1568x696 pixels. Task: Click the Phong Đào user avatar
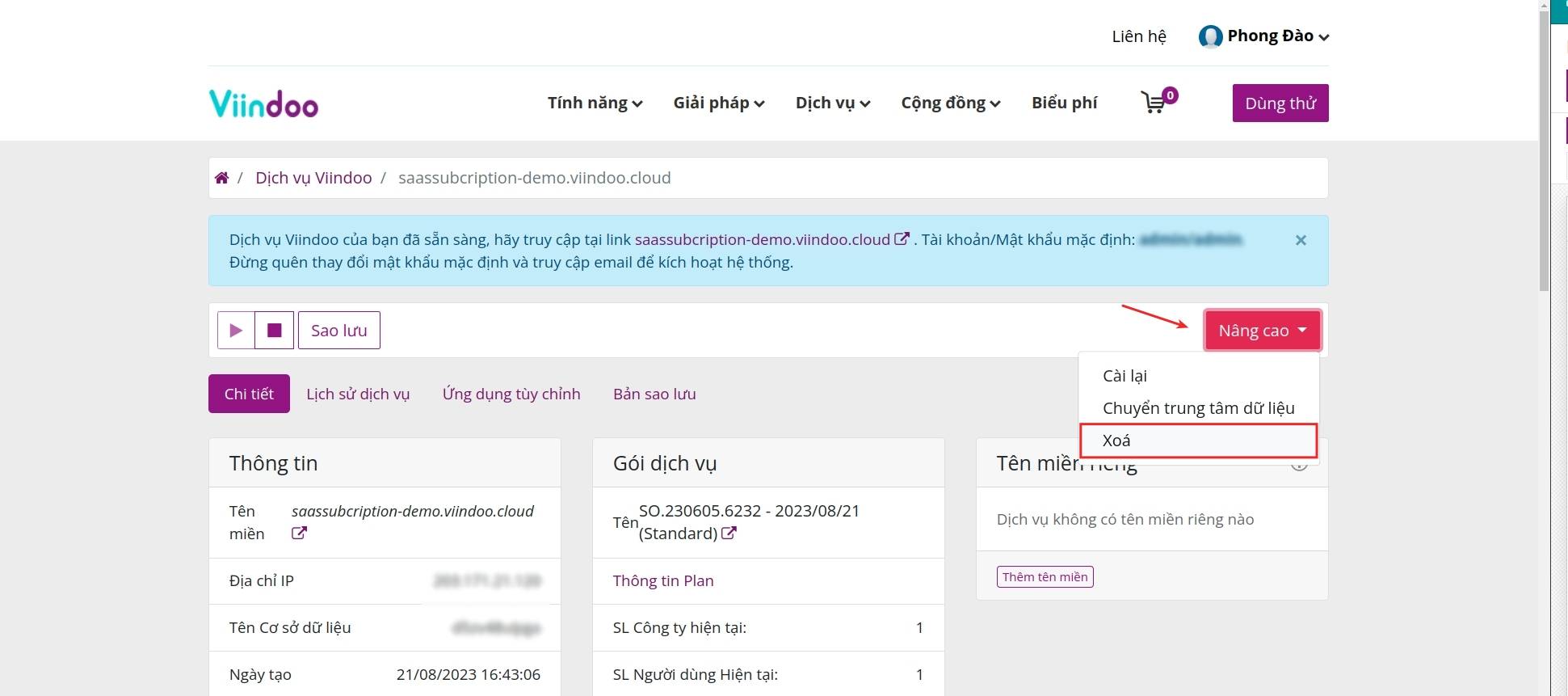(1210, 36)
